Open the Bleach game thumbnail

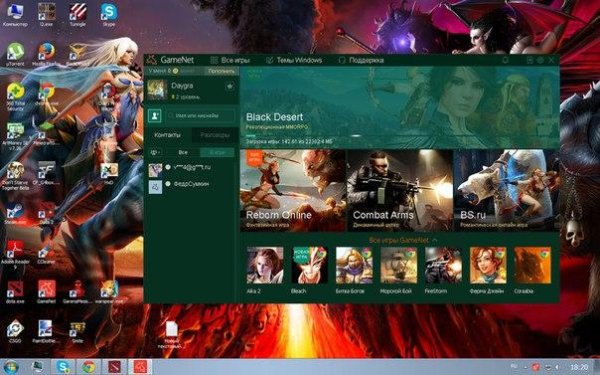click(310, 265)
